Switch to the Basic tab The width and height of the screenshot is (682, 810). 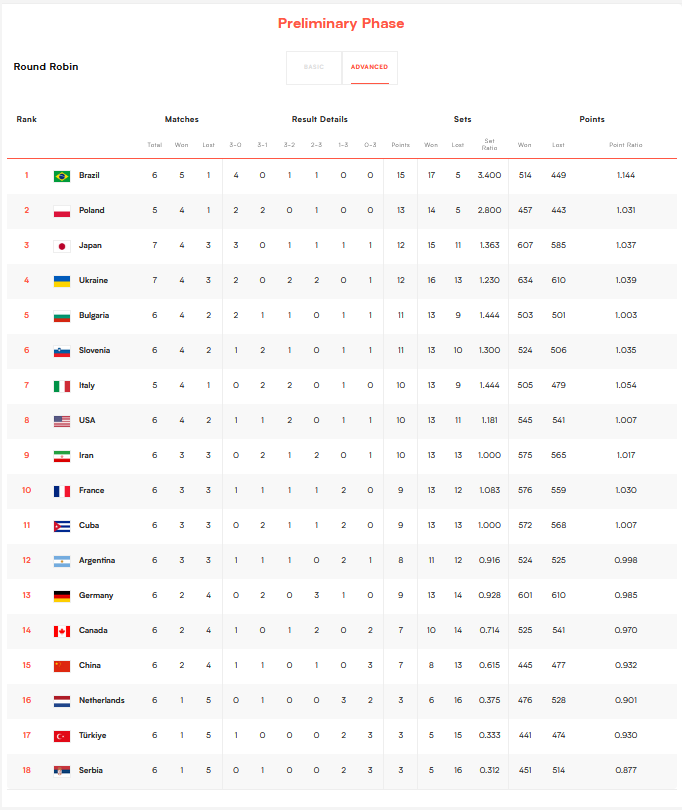tap(314, 67)
